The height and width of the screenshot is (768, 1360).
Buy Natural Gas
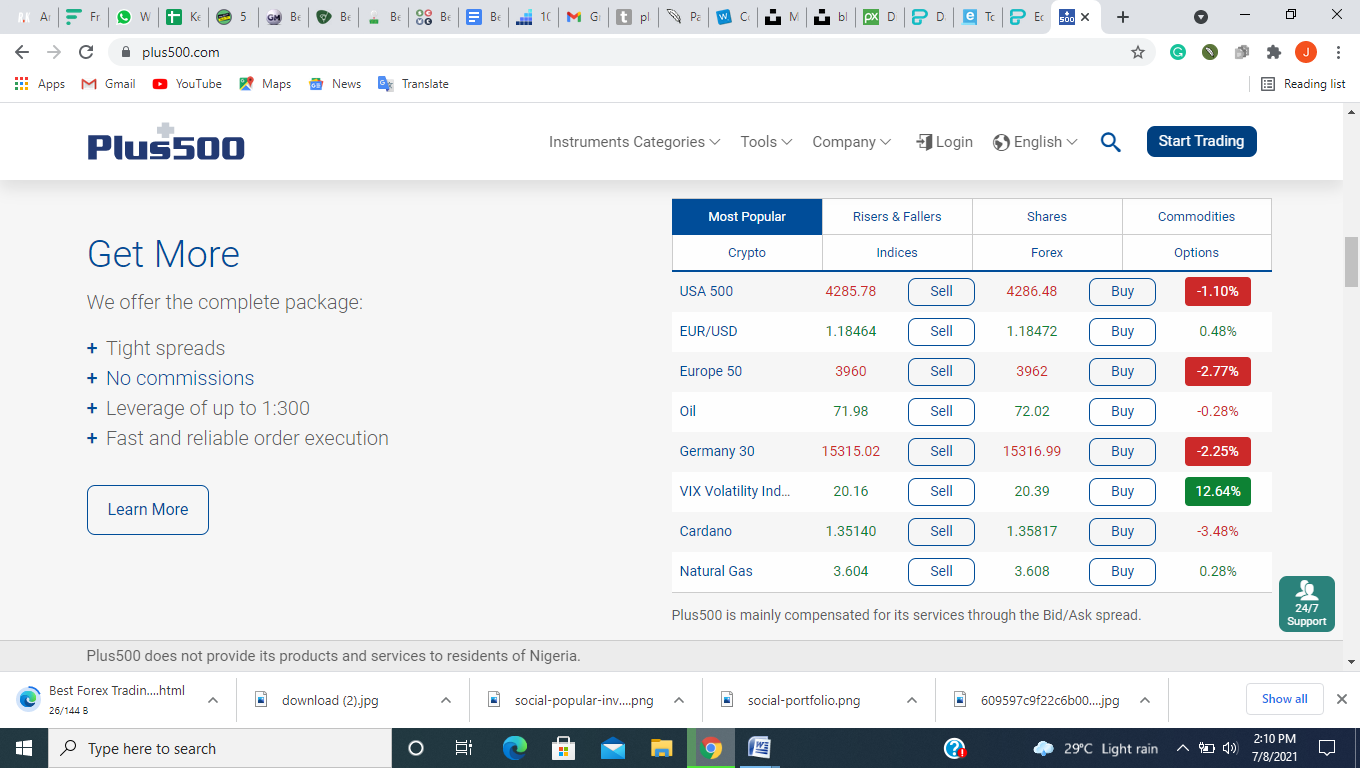(1122, 572)
